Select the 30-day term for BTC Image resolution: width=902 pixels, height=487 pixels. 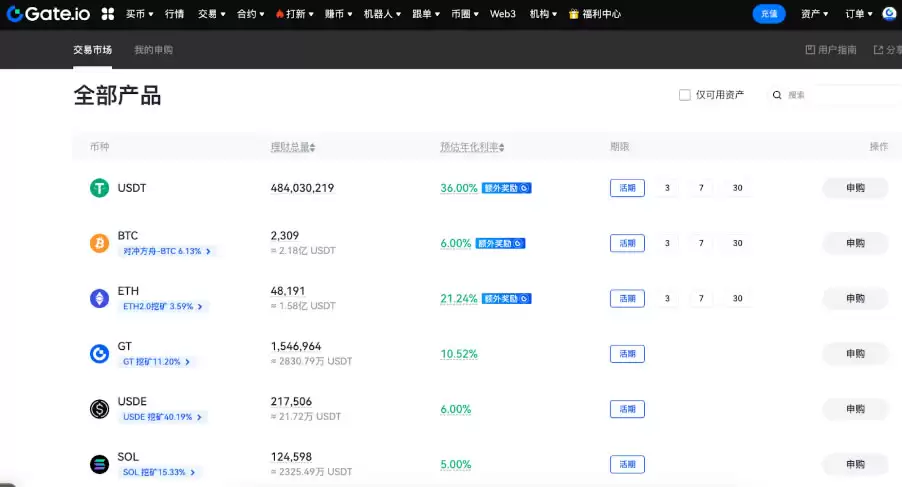[737, 243]
